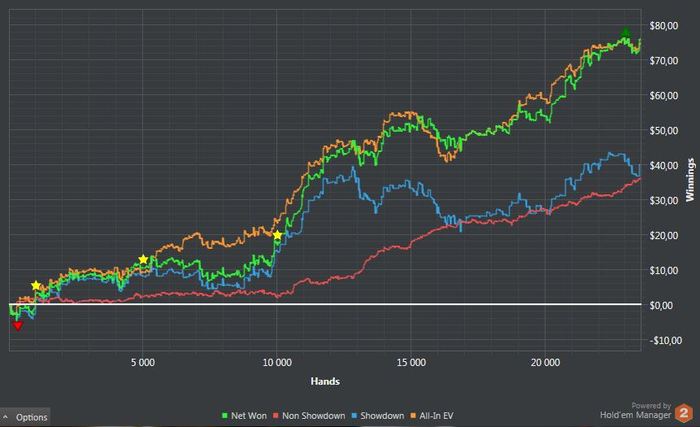Click the 10 000 hands axis label

tap(277, 363)
